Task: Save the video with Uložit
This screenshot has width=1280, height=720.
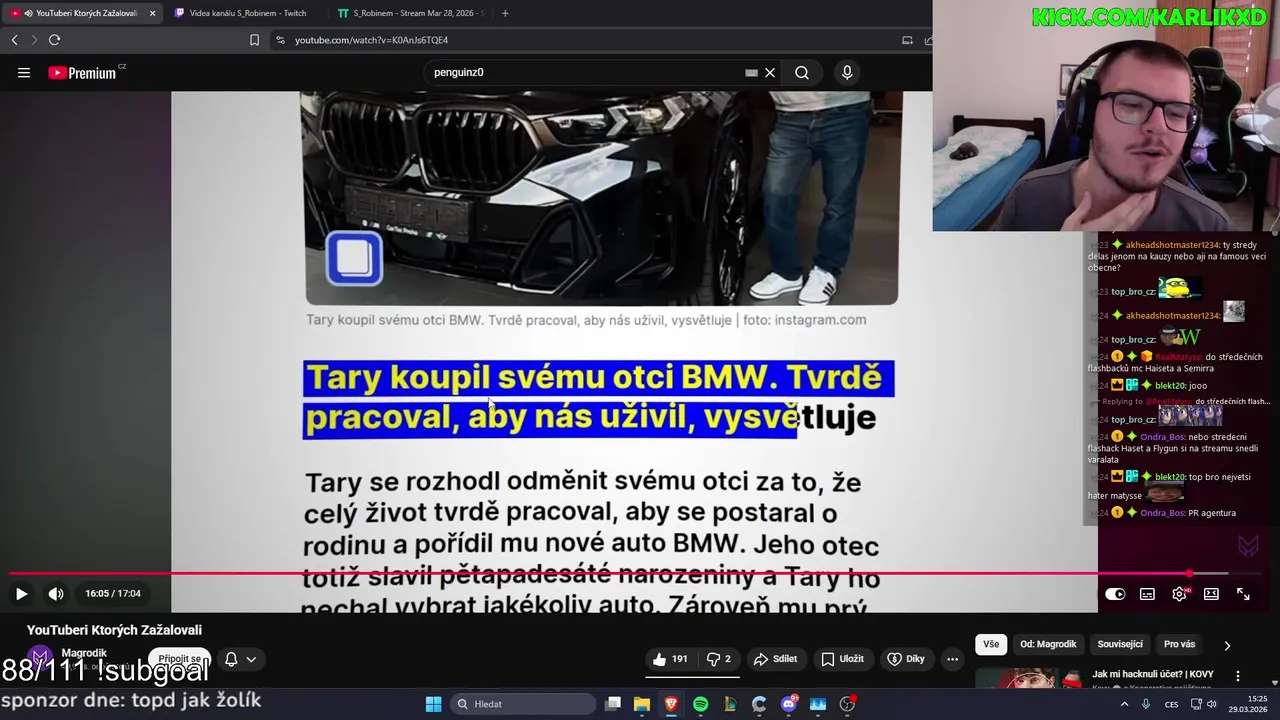Action: (x=842, y=659)
